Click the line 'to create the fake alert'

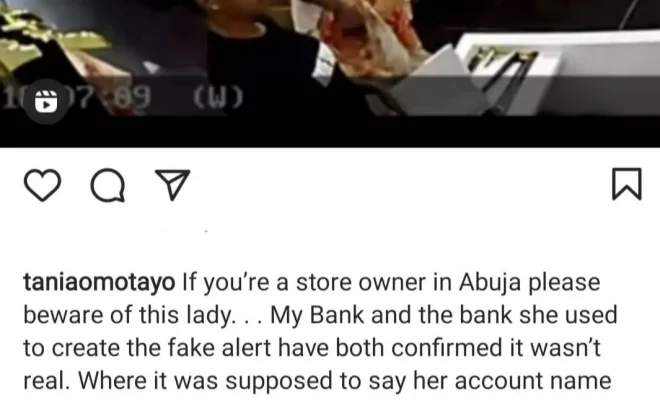312,348
